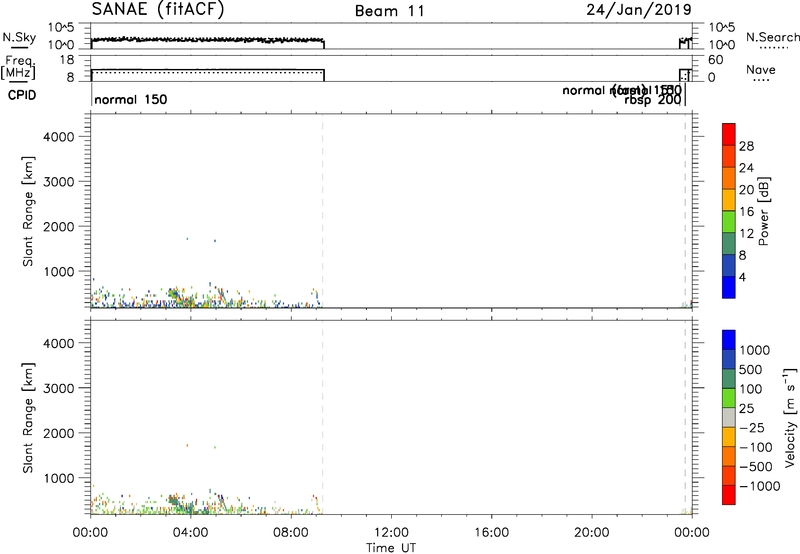Click the 16:00 time tick label
The width and height of the screenshot is (800, 554).
491,533
